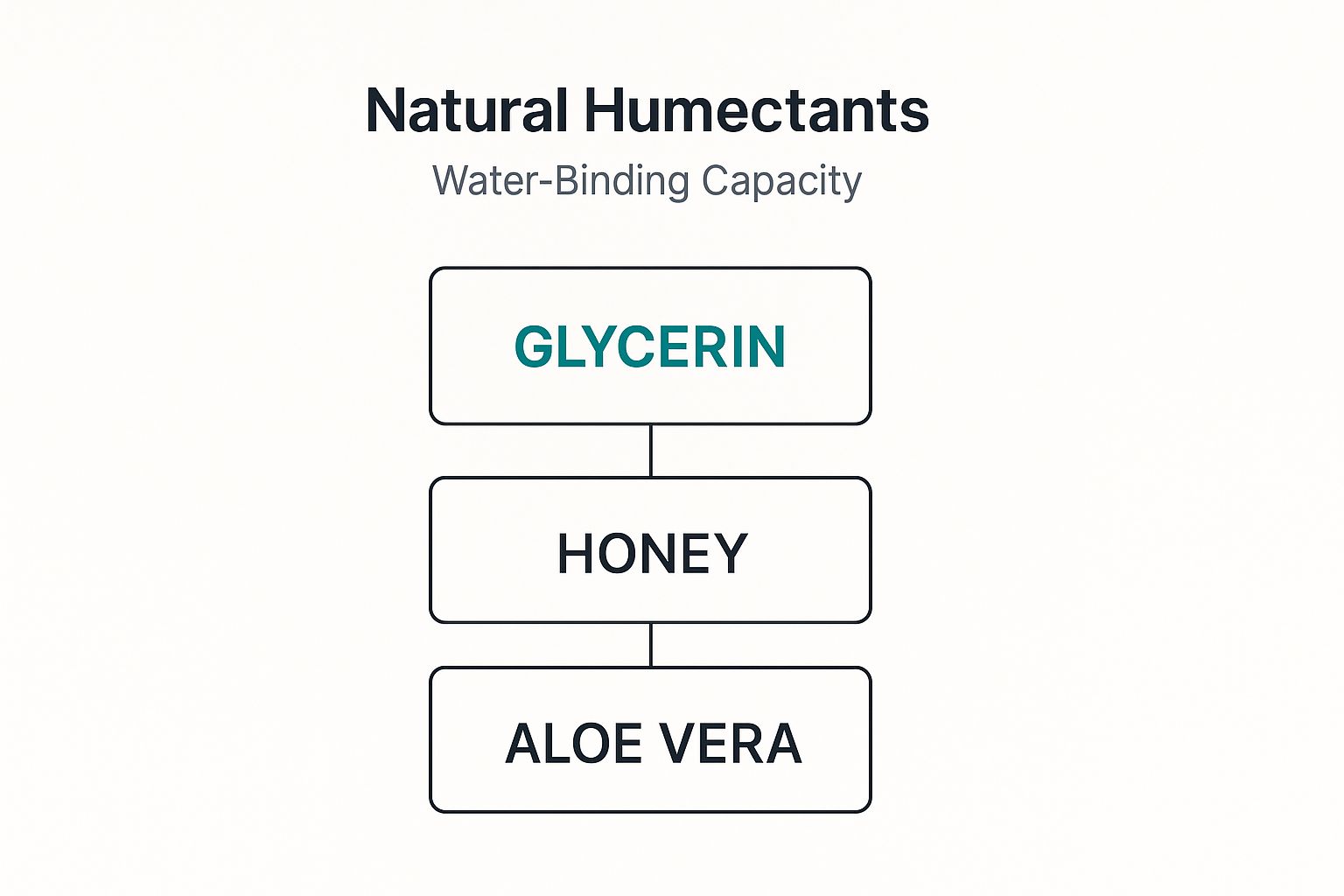Click the HONEY text label
The width and height of the screenshot is (1344, 896).
[x=653, y=554]
